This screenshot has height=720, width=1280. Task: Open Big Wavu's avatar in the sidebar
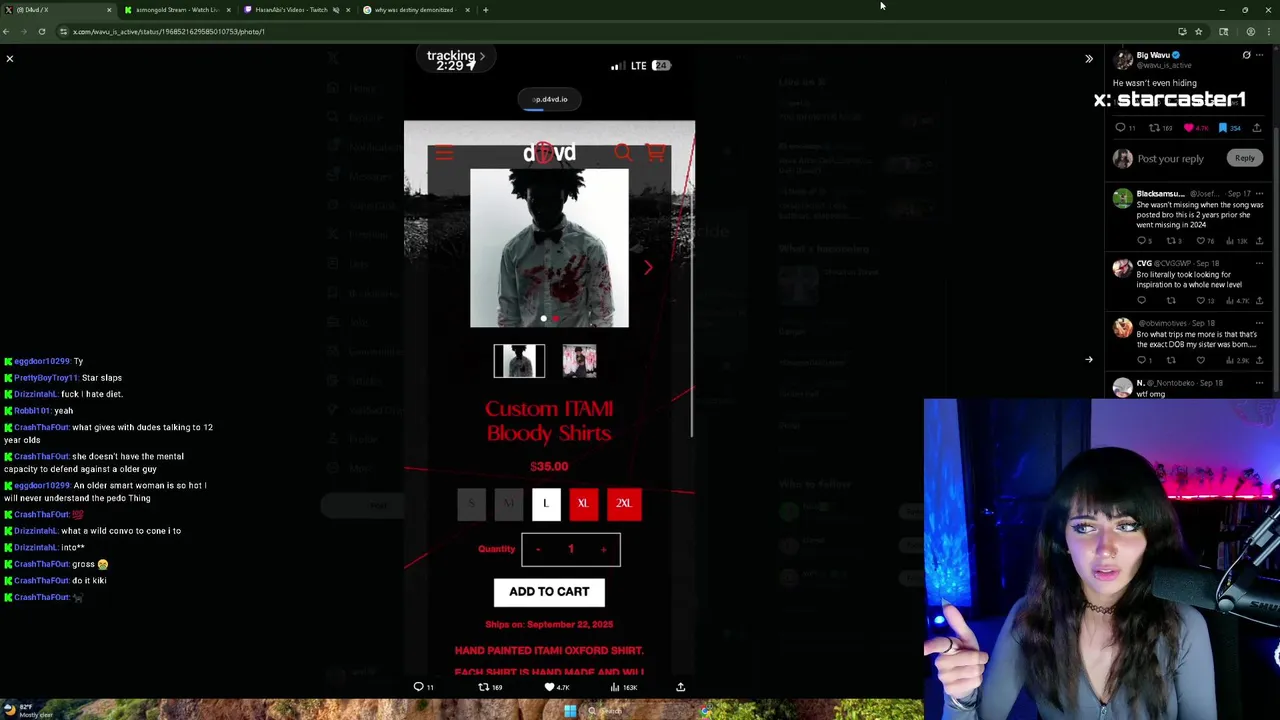(x=1123, y=60)
